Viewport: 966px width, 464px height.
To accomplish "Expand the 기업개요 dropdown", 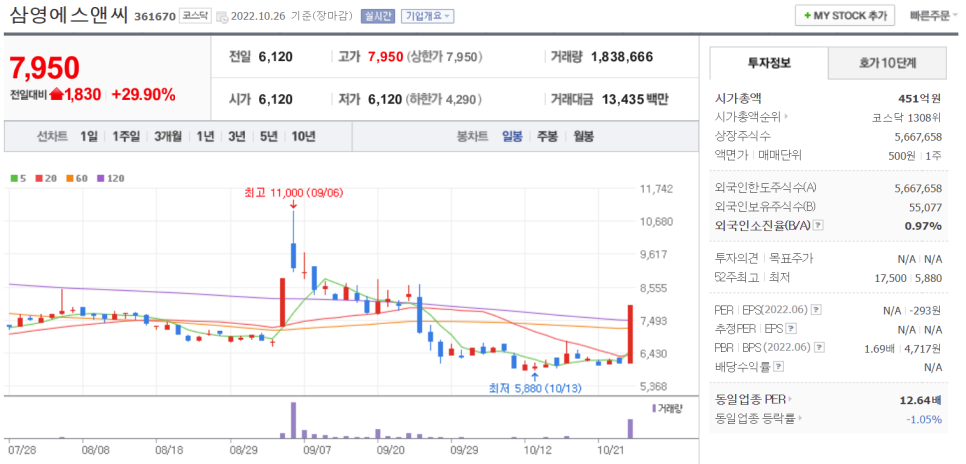I will point(427,17).
